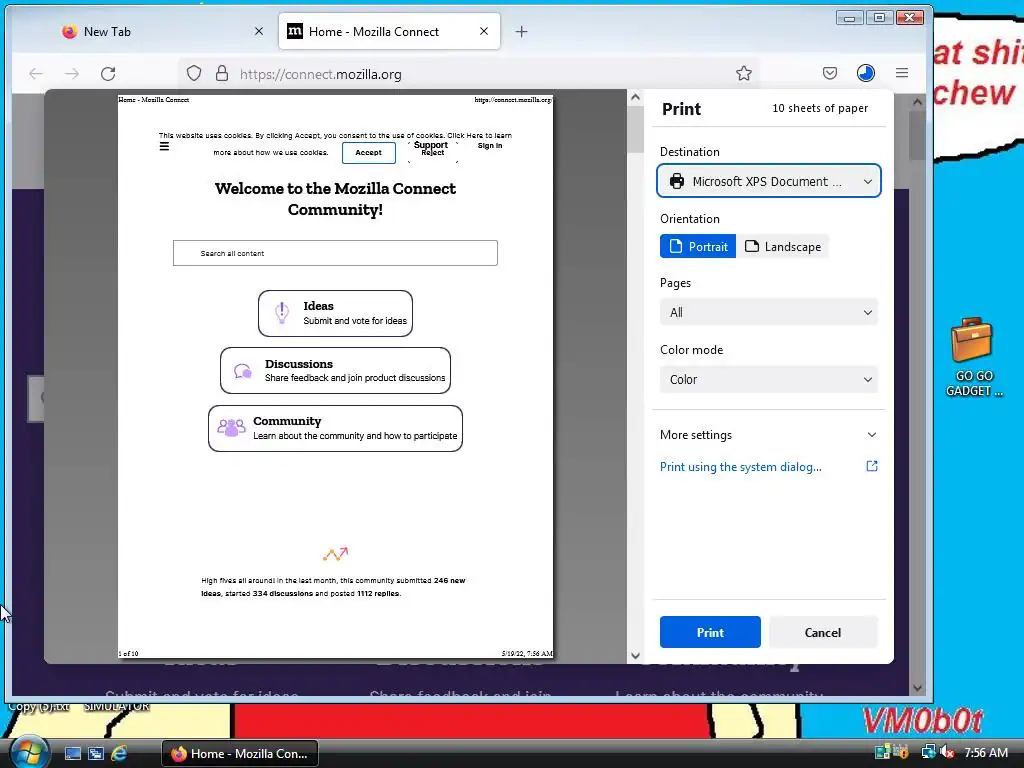Click the site security padlock icon
1024x768 pixels.
[222, 73]
